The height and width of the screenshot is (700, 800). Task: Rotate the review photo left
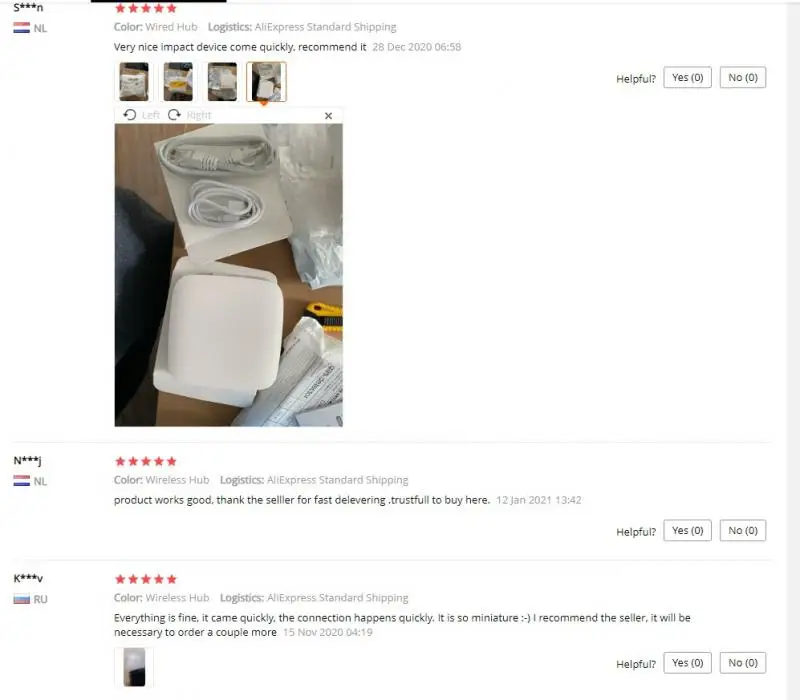coord(141,115)
